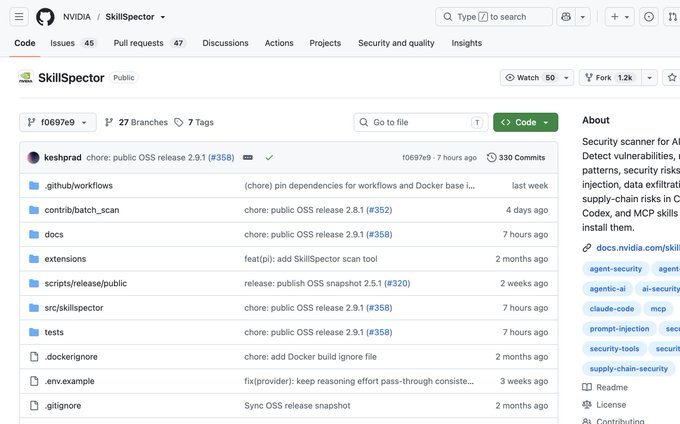View the 7 Tags link
The image size is (680, 424).
(x=194, y=122)
